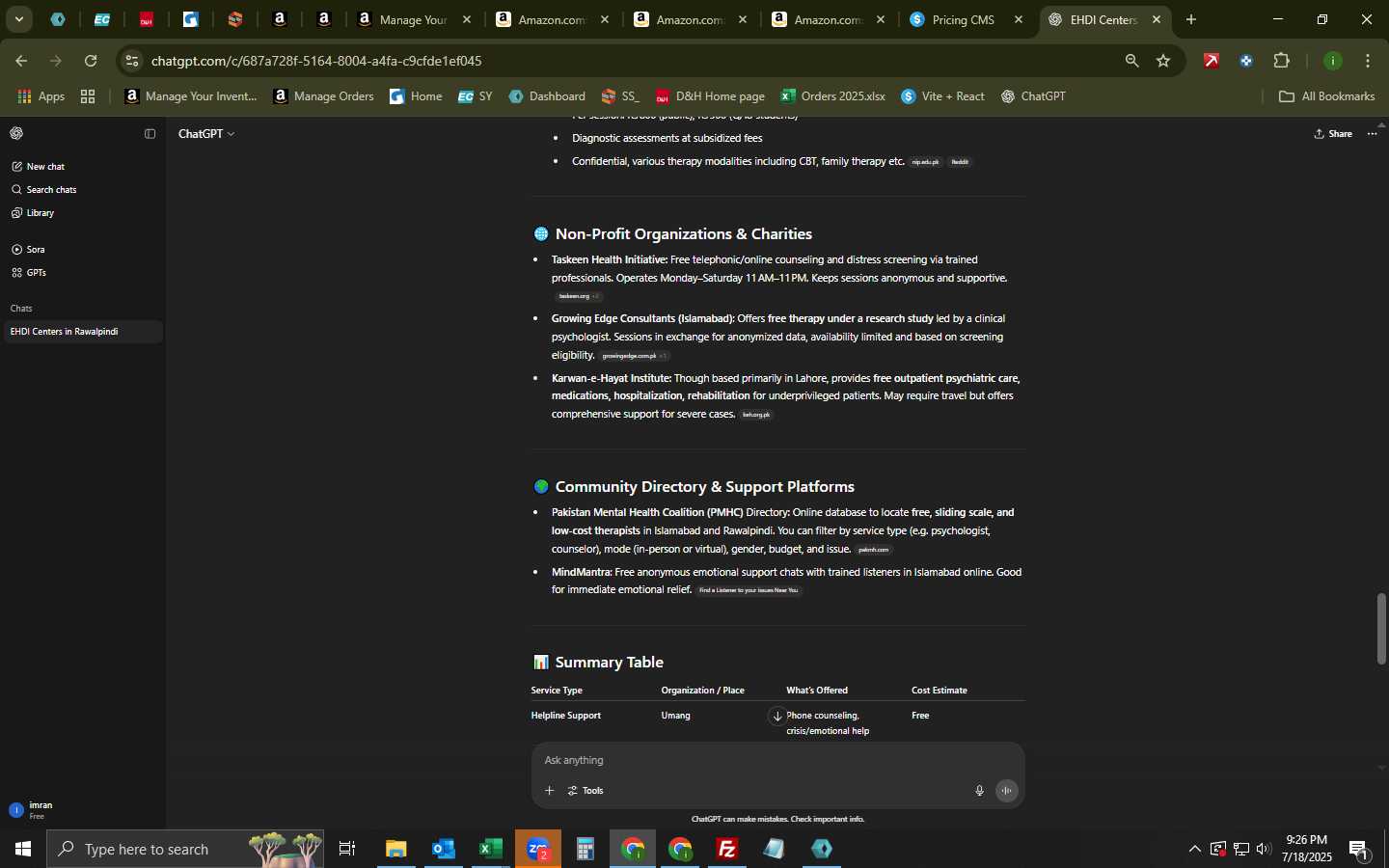Show hidden tray icons chevron

[x=1195, y=849]
